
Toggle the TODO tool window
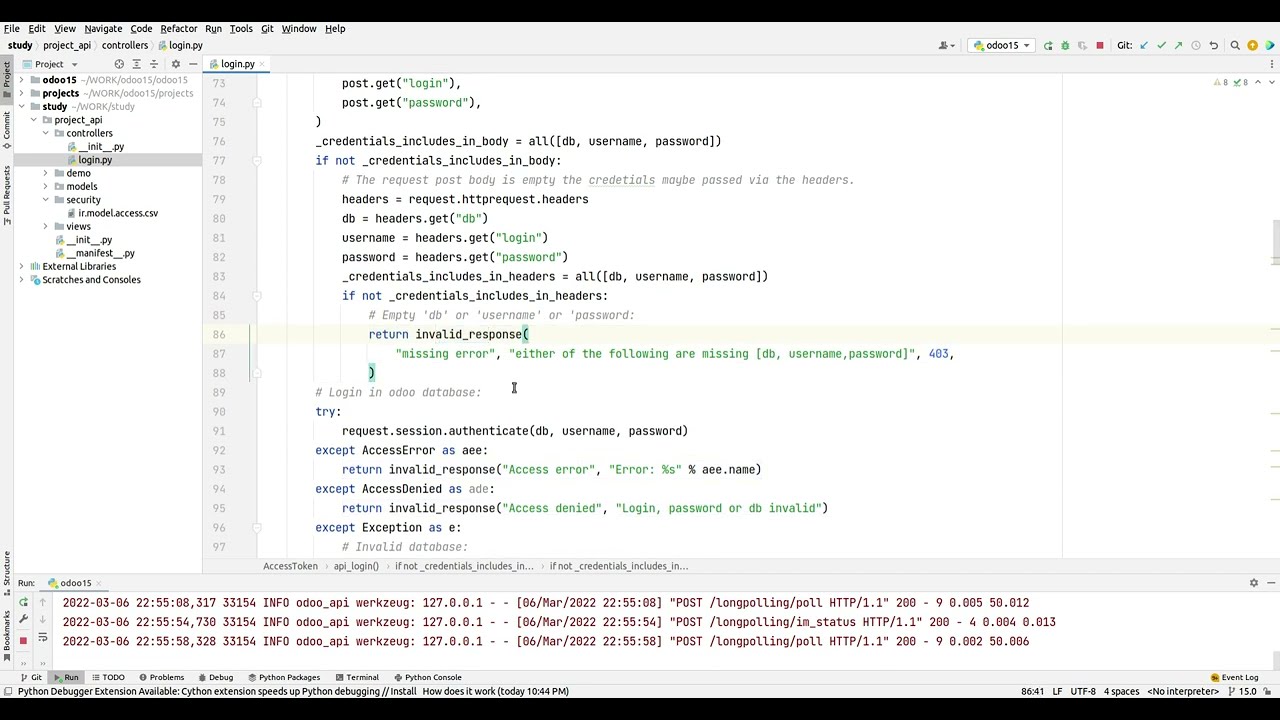108,677
